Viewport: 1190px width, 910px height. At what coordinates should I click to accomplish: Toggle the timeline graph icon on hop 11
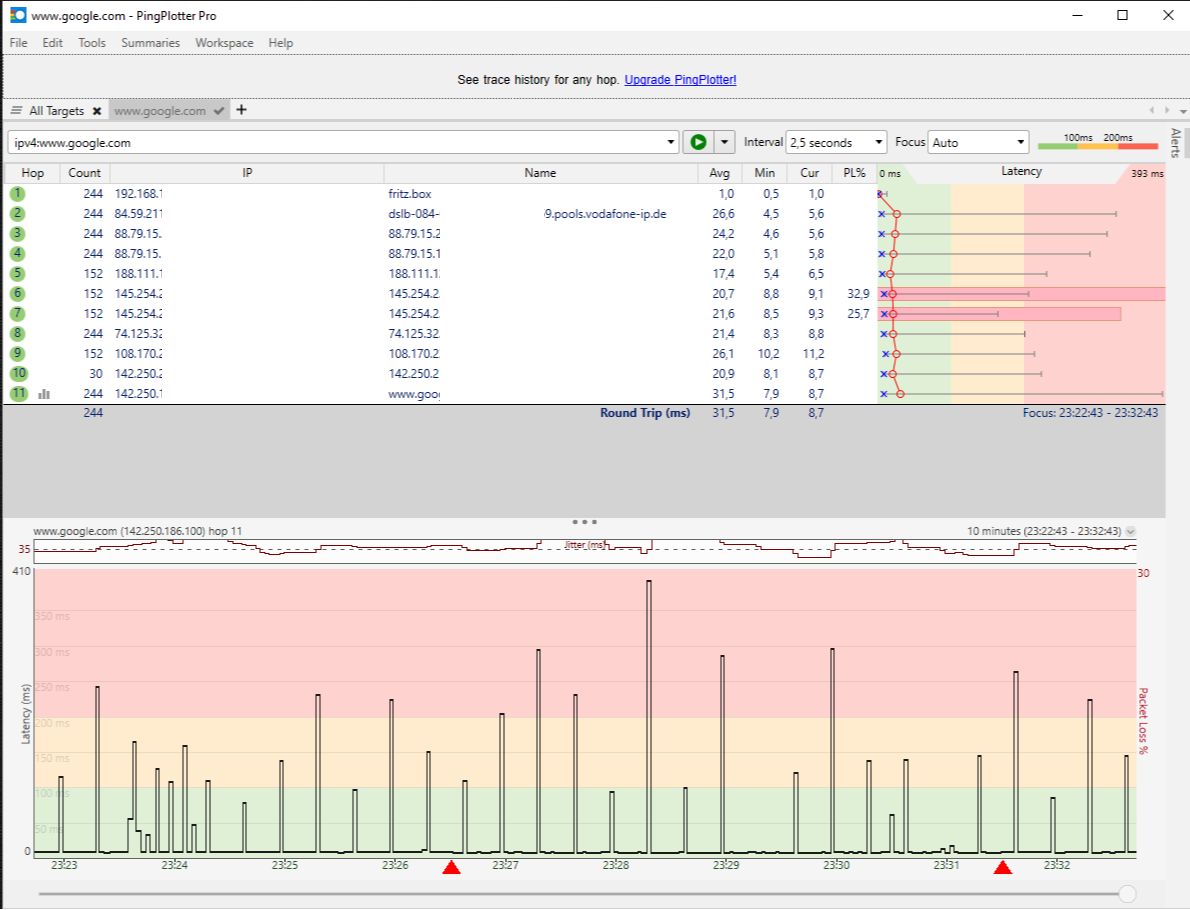point(44,394)
